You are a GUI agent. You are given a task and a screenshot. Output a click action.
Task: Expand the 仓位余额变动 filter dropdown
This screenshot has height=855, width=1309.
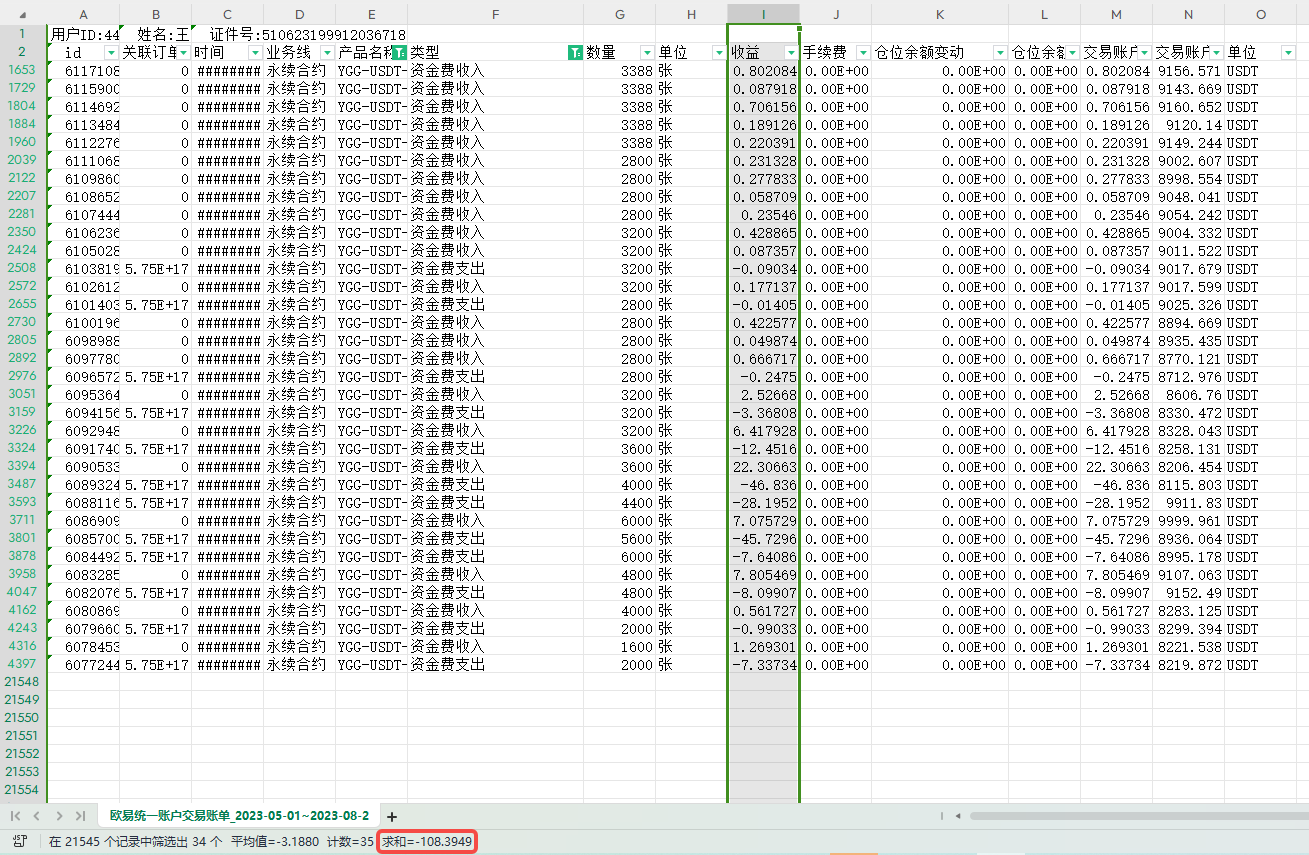(x=999, y=52)
